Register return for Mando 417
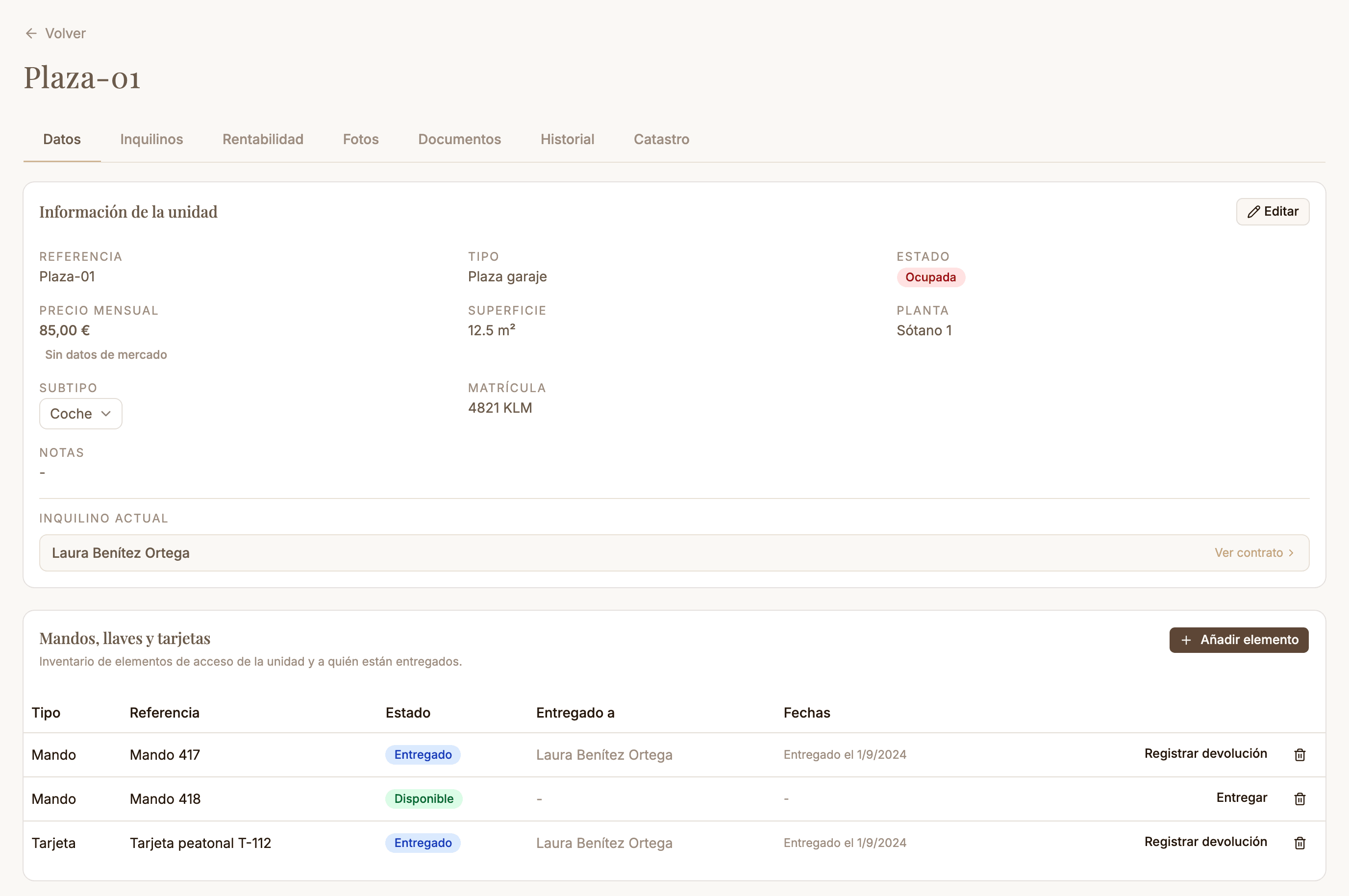This screenshot has height=896, width=1349. pyautogui.click(x=1205, y=753)
